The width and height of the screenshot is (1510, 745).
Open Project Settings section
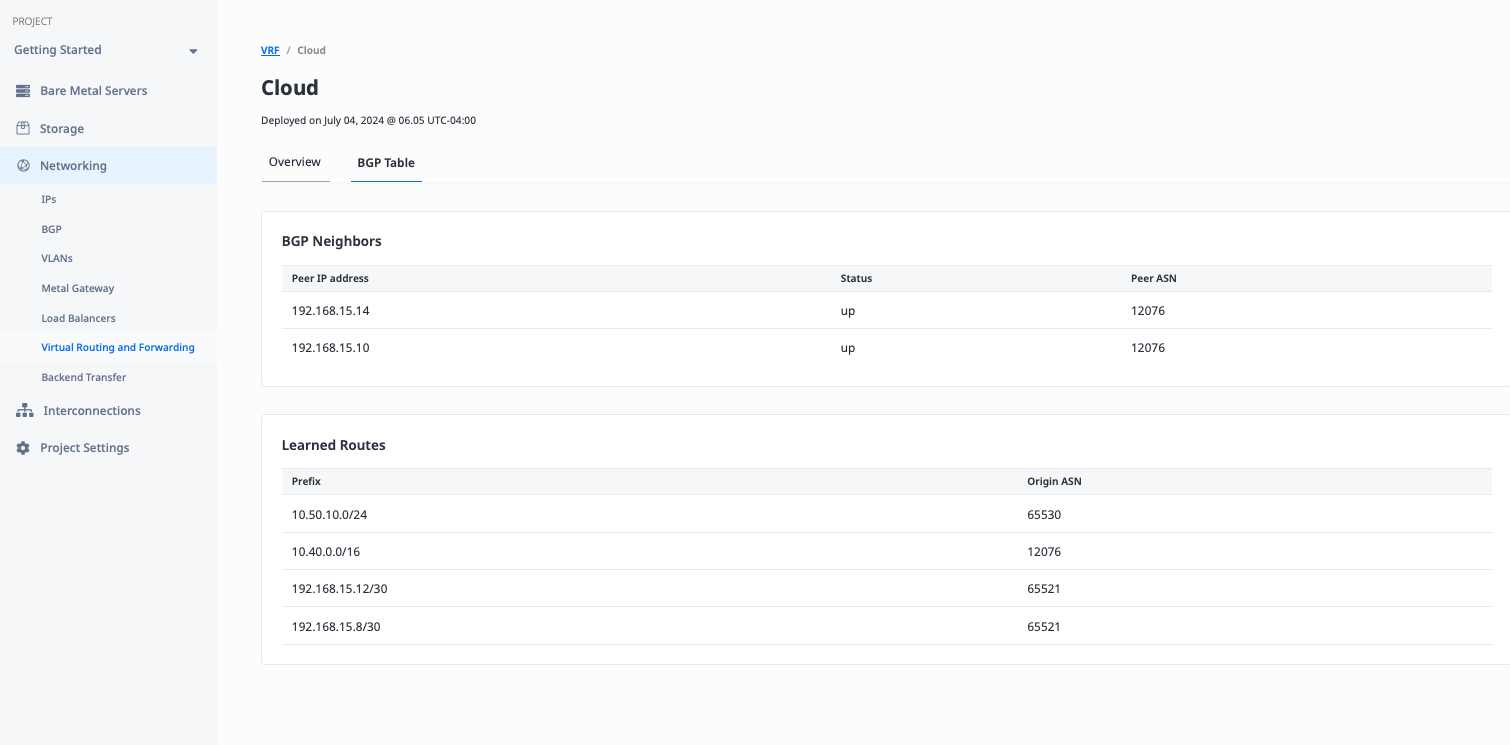coord(85,448)
